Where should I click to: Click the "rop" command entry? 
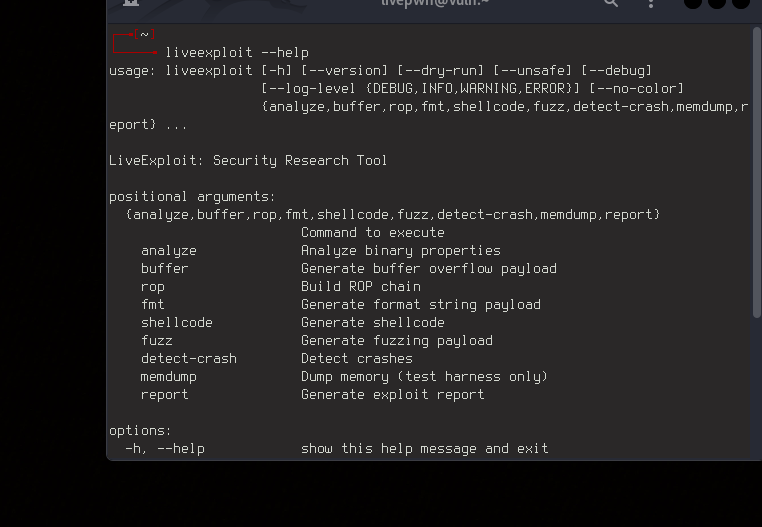[x=153, y=286]
